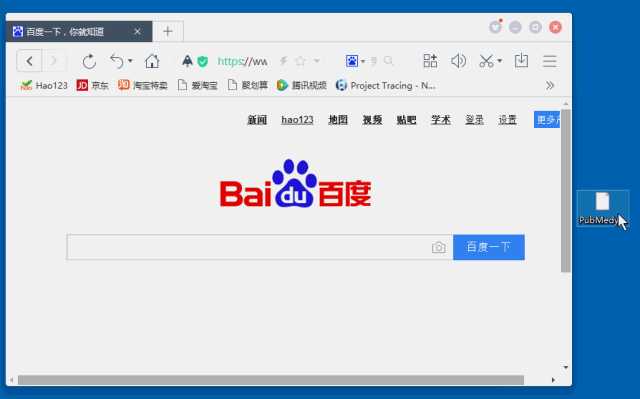This screenshot has height=399, width=640.
Task: Open the 淘宝特卖 bookmark
Action: pos(142,85)
